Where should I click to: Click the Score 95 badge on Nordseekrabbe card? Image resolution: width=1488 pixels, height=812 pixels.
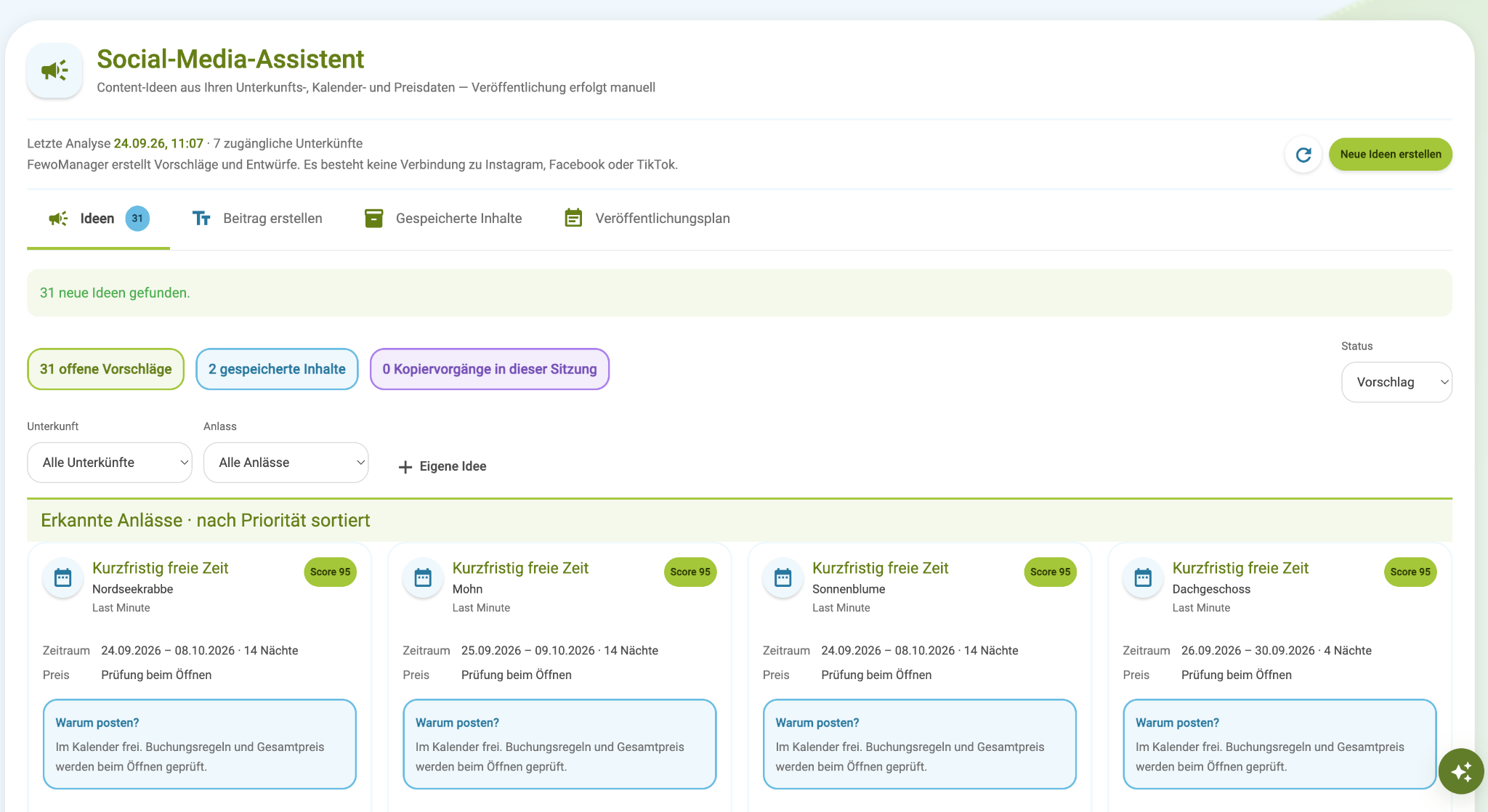point(330,572)
